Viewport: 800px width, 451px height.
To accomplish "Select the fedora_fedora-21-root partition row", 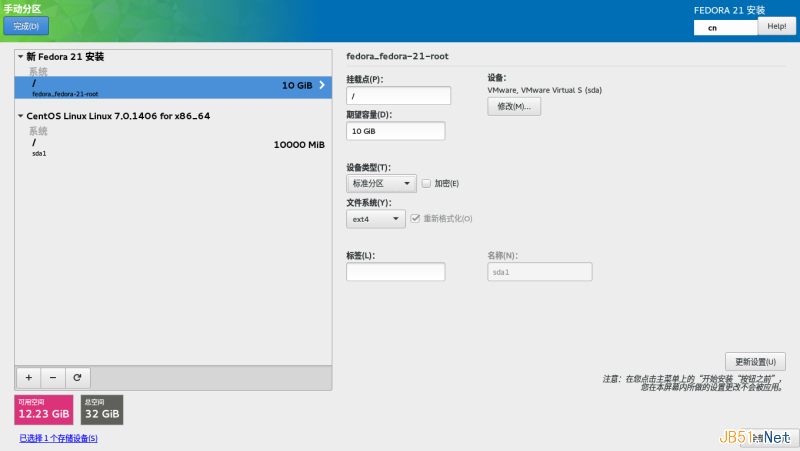I will pos(173,87).
